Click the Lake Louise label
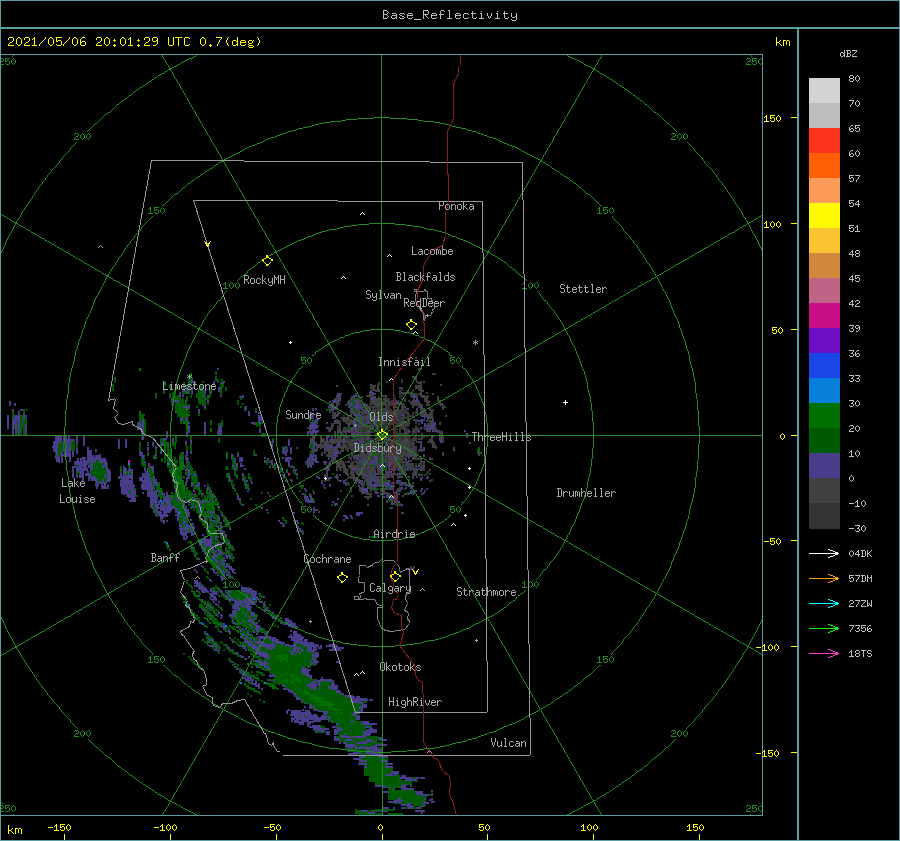This screenshot has height=841, width=900. pyautogui.click(x=77, y=491)
